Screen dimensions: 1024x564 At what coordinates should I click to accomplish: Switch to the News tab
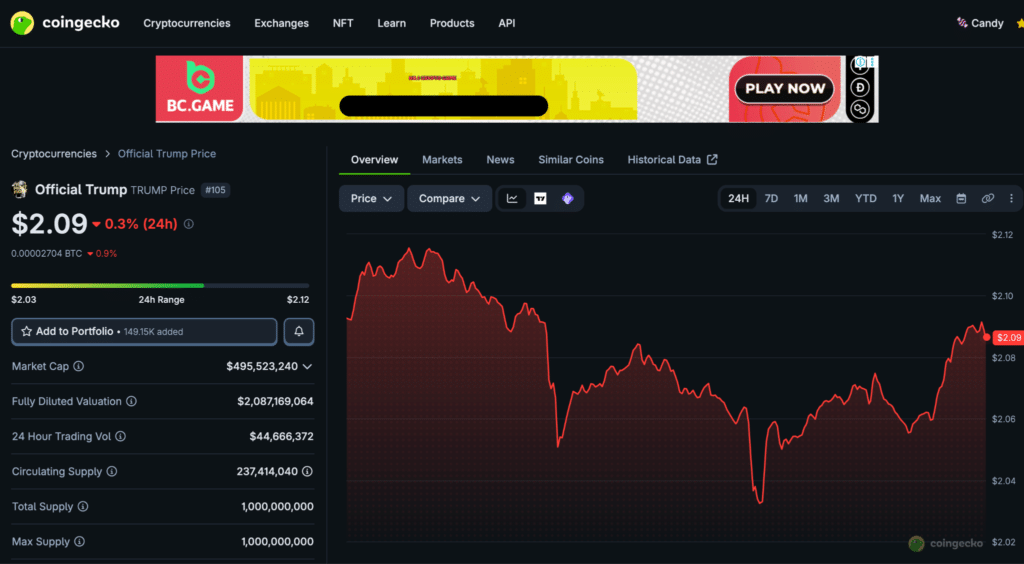(x=500, y=160)
